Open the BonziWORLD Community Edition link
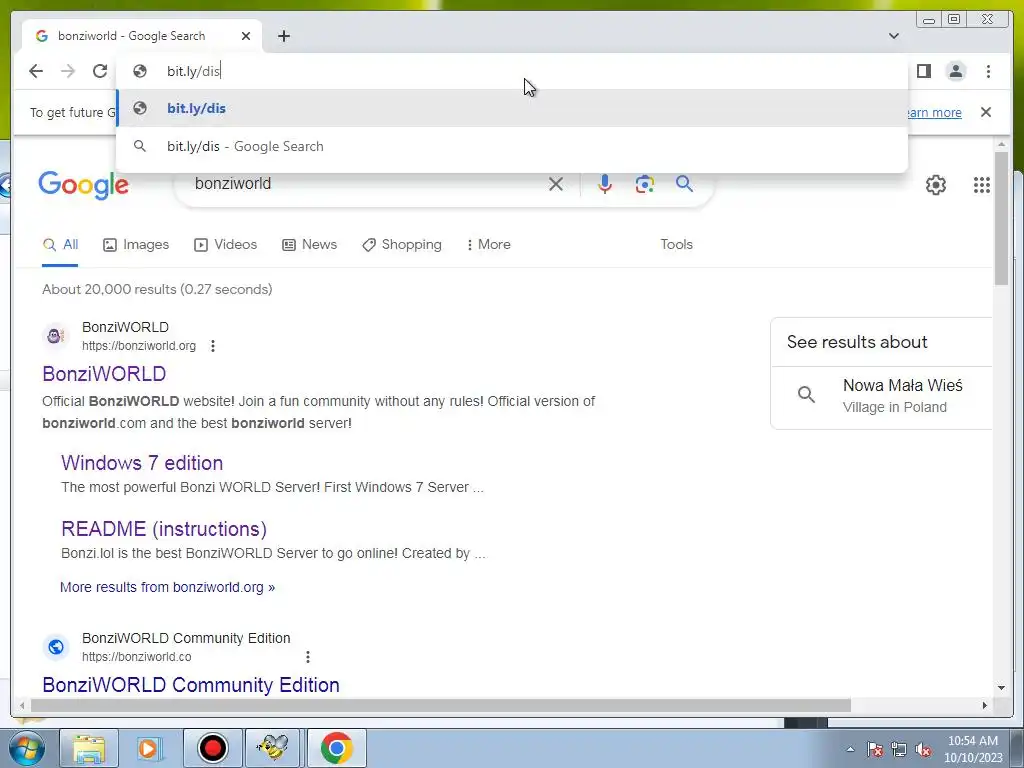 click(x=191, y=685)
